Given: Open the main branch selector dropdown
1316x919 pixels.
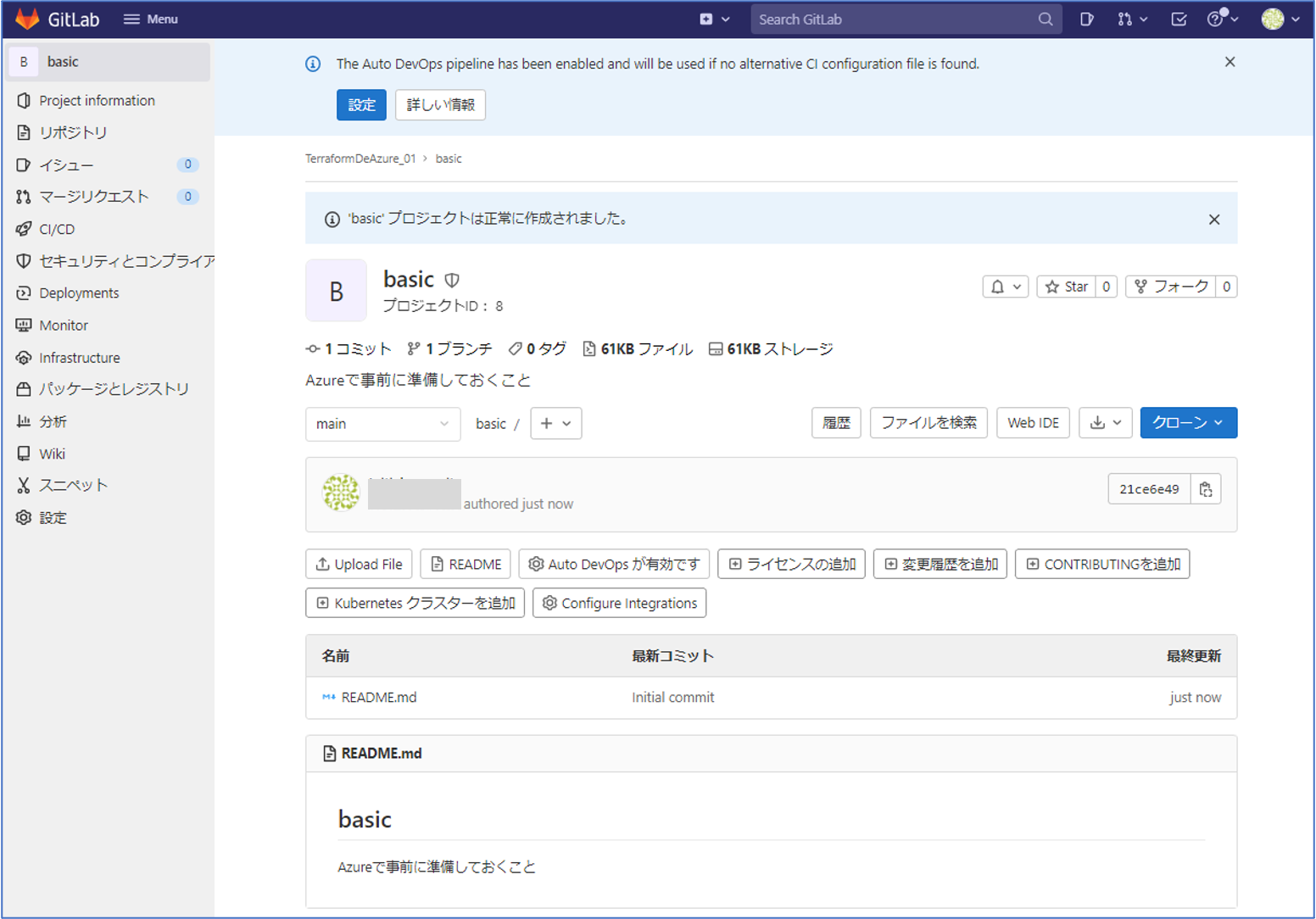Looking at the screenshot, I should [382, 424].
